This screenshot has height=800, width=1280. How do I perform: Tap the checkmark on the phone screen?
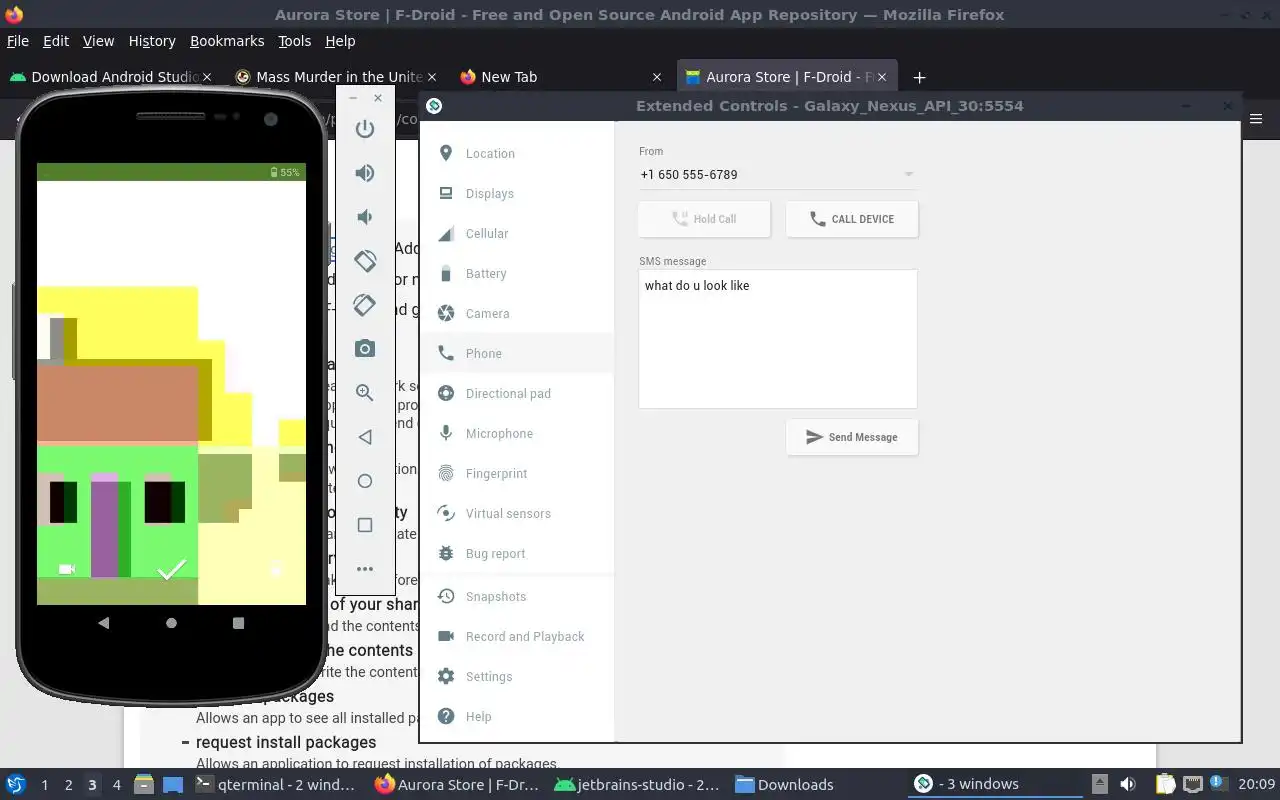click(172, 569)
